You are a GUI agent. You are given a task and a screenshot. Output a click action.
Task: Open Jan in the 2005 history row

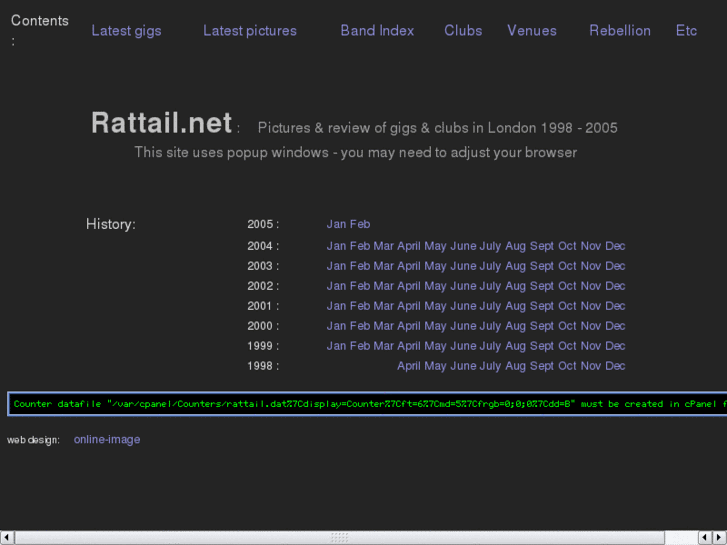[336, 224]
